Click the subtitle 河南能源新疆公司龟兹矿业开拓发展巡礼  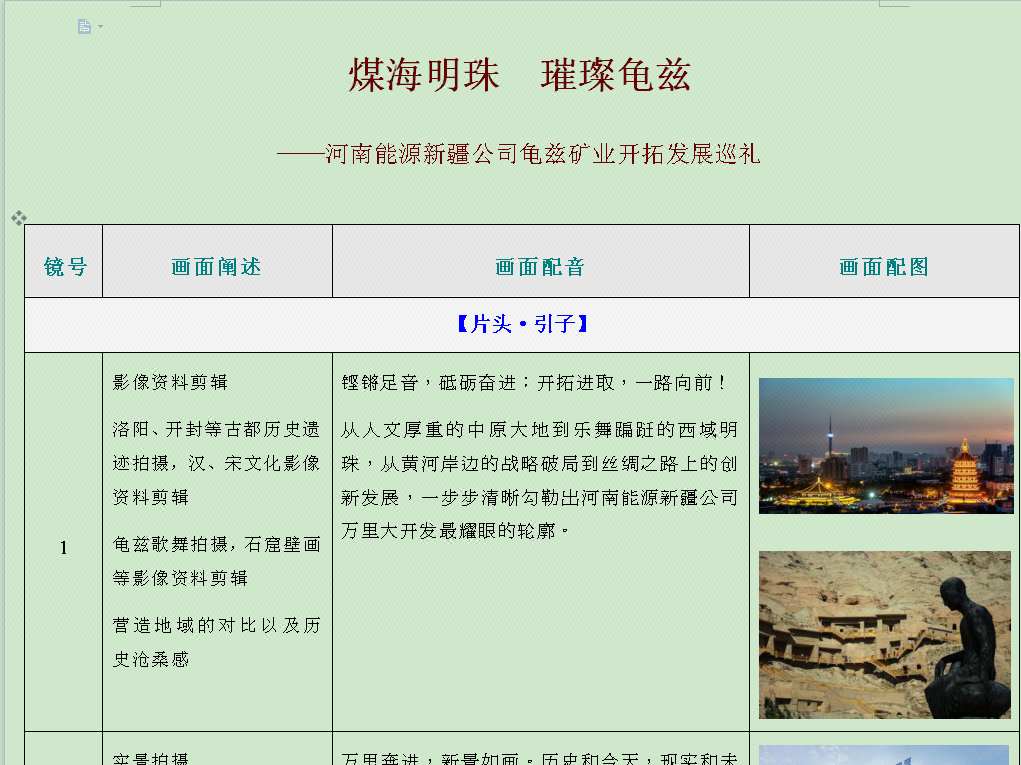[x=542, y=154]
